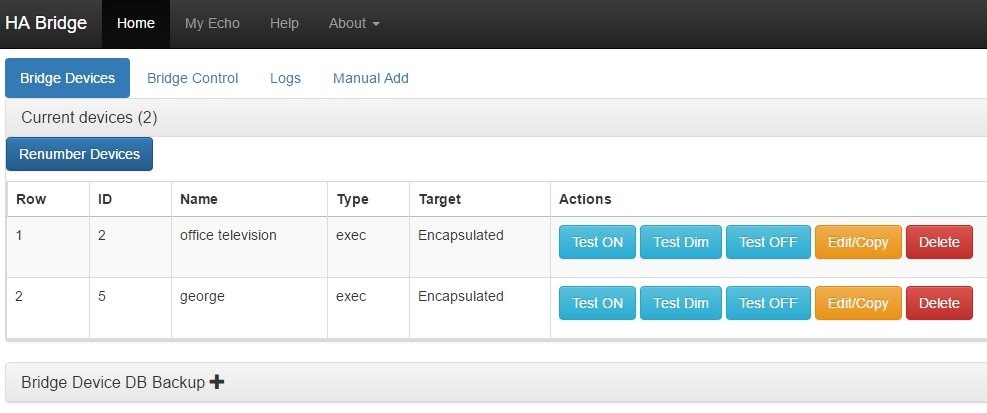
Task: Click the Renumber Devices button
Action: click(80, 154)
